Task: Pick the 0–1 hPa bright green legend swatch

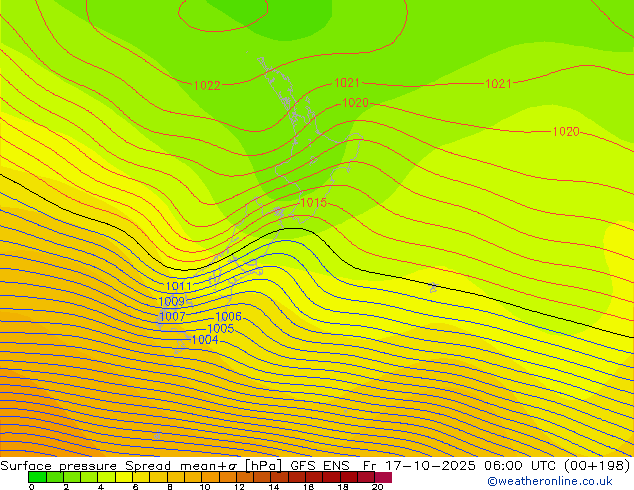Action: point(37,477)
